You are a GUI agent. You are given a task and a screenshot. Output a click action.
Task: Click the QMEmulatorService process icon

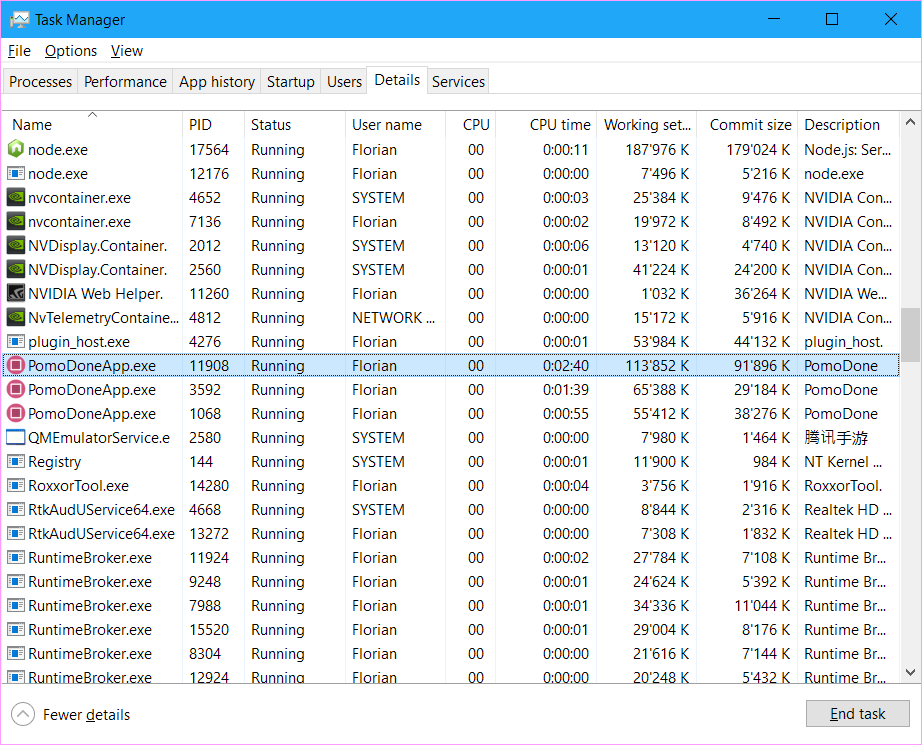[16, 438]
